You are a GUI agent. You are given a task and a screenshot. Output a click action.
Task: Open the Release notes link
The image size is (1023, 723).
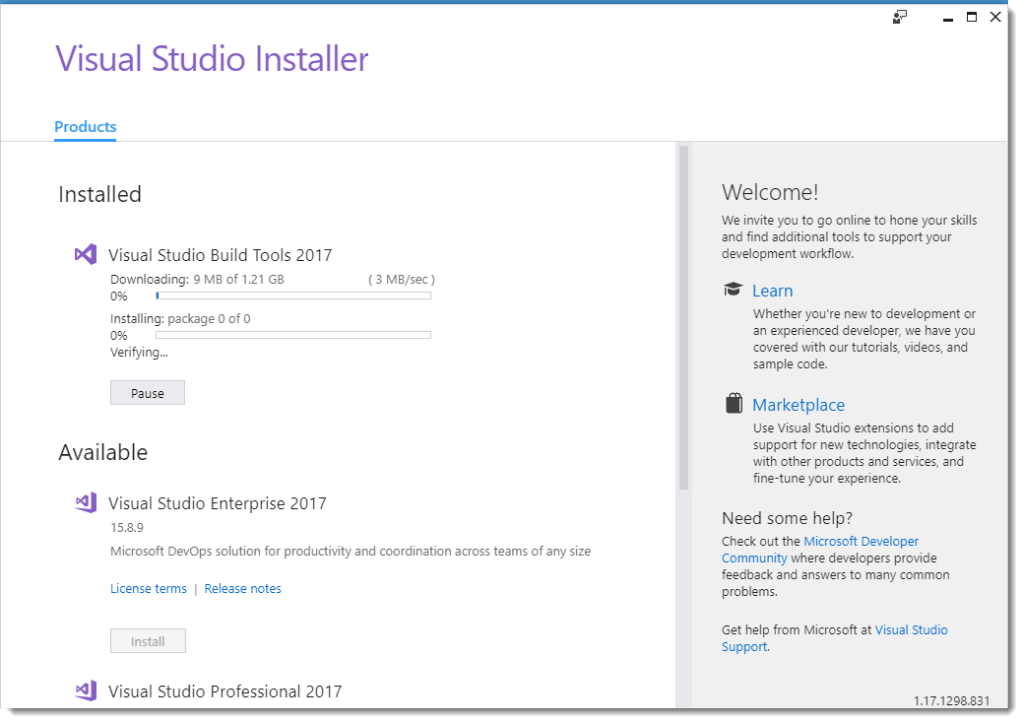click(x=243, y=589)
